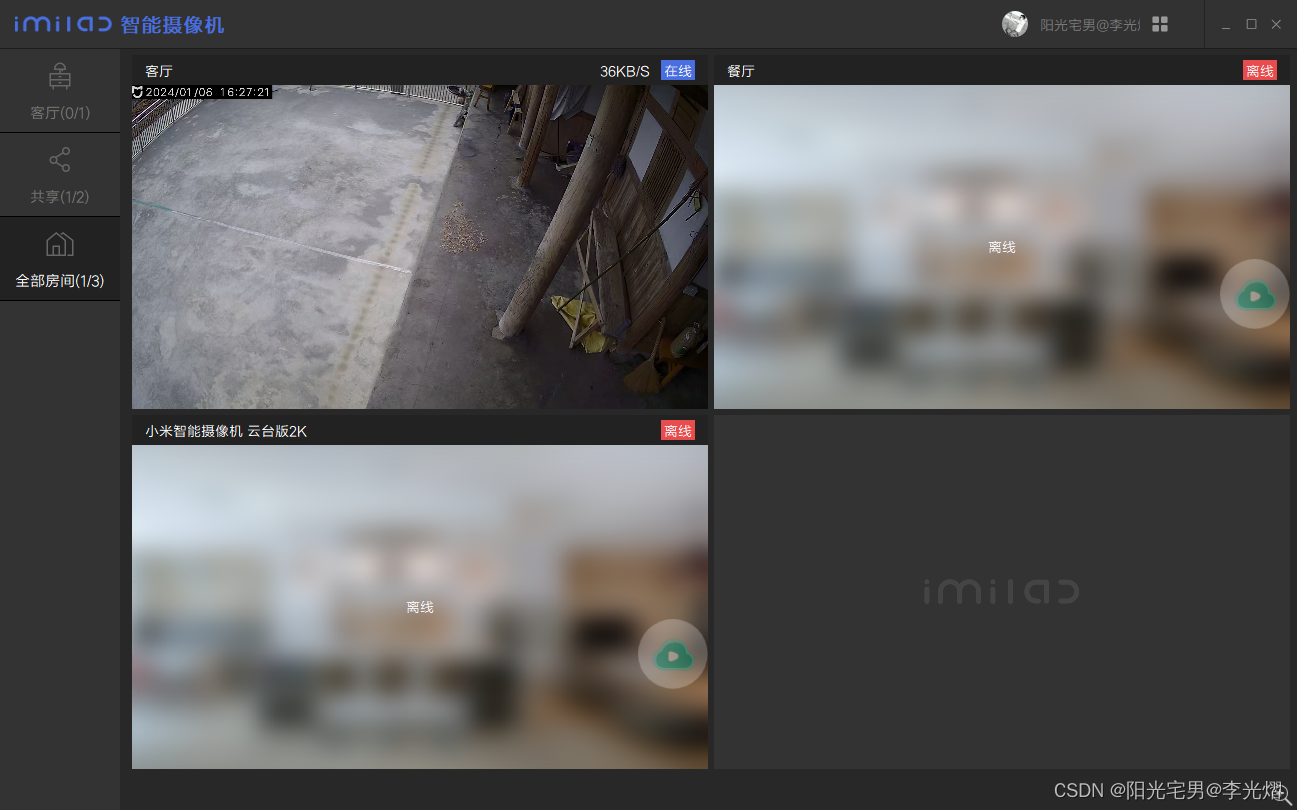The height and width of the screenshot is (810, 1297).
Task: Click the magnifier zoom icon at bottom right
Action: [x=1281, y=792]
